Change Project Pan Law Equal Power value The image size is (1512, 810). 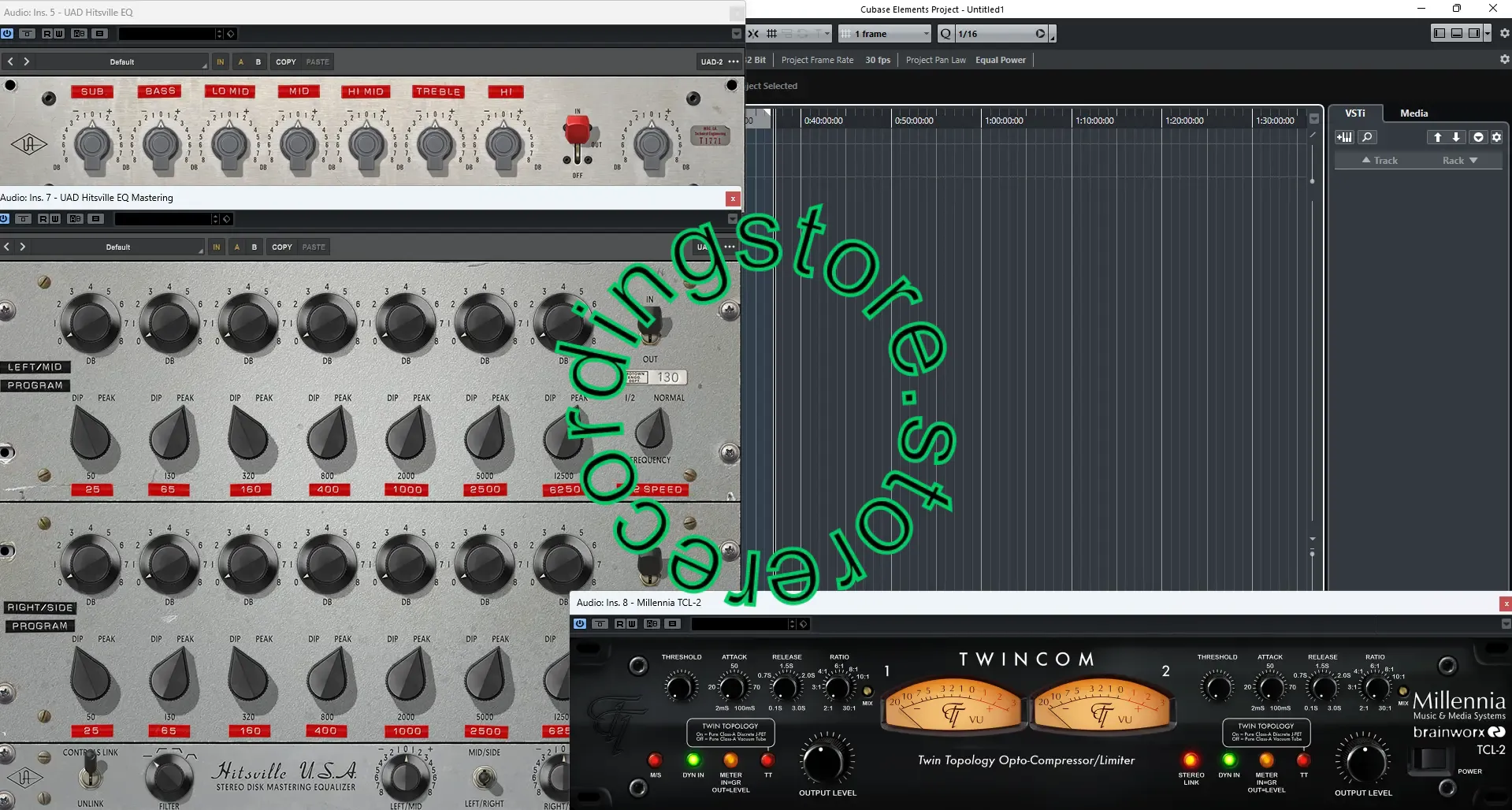point(1001,60)
